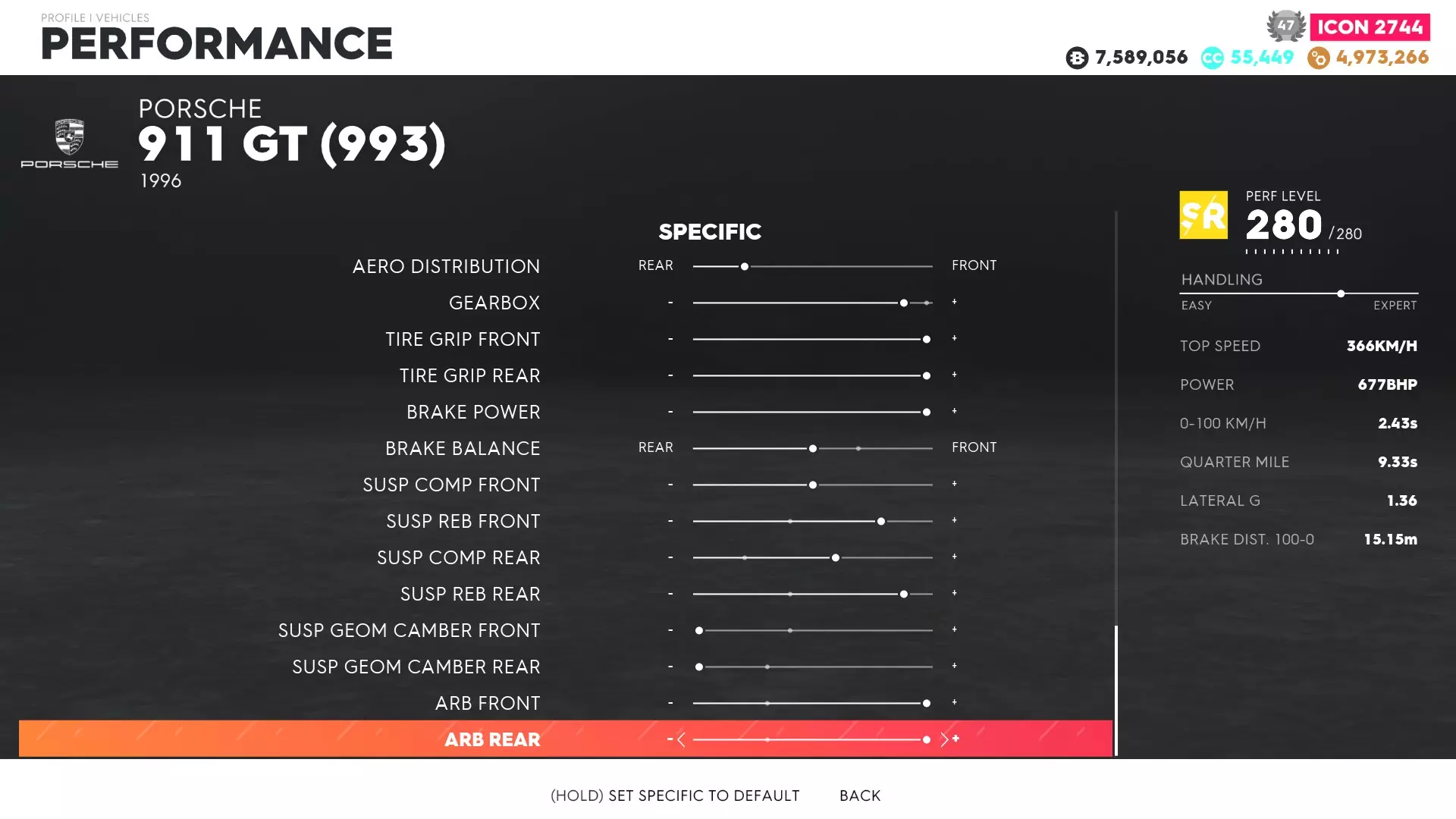Decrease Brake Power with its minus sign
Viewport: 1456px width, 819px height.
pos(670,412)
